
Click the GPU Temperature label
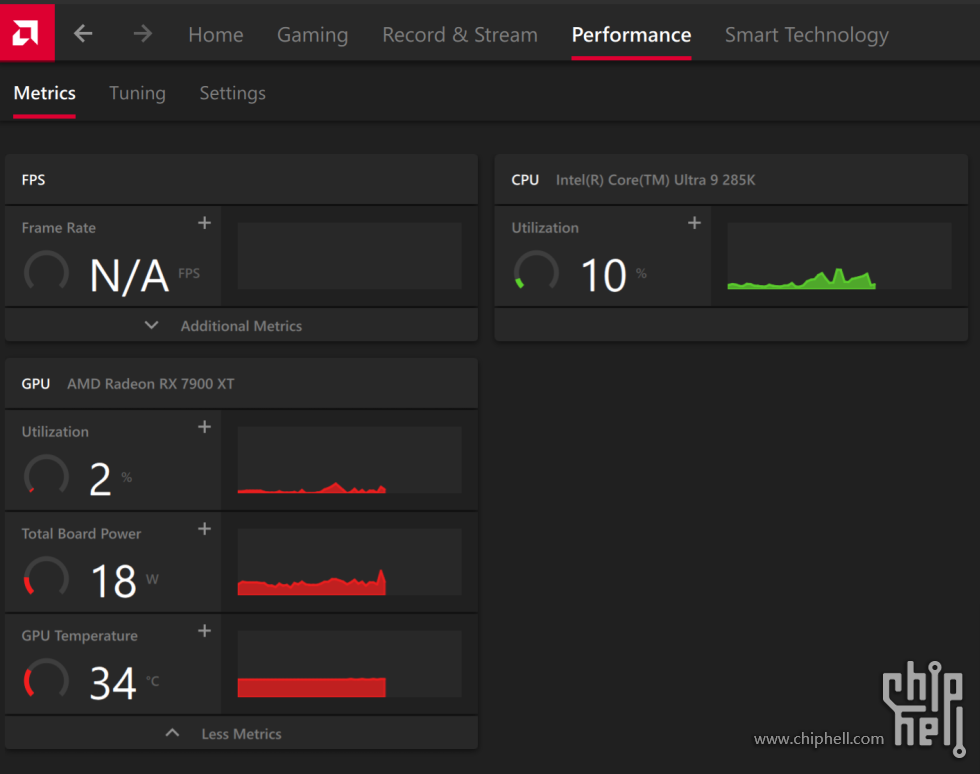click(79, 636)
